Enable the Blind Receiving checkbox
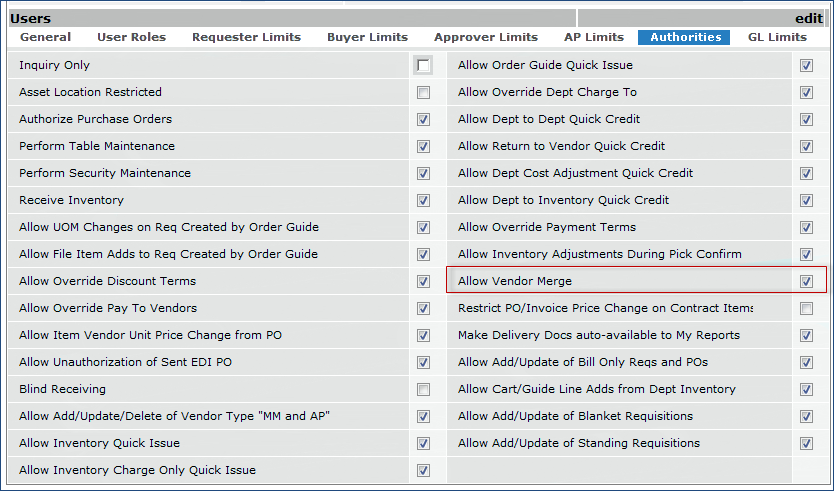Viewport: 834px width, 491px height. [x=424, y=390]
